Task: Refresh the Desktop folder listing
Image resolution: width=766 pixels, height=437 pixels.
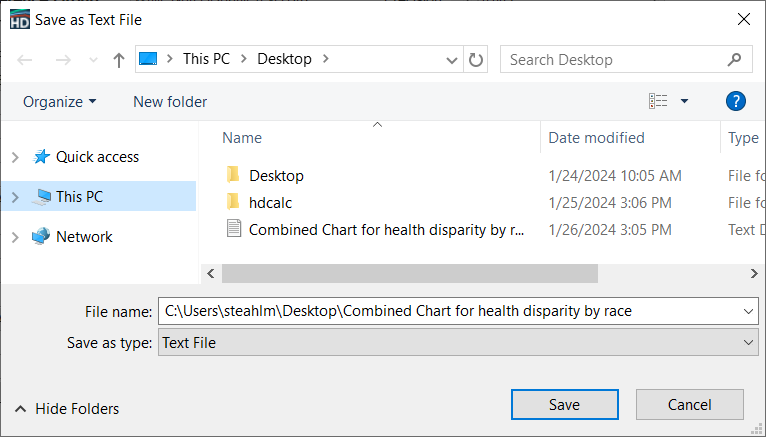Action: click(476, 60)
